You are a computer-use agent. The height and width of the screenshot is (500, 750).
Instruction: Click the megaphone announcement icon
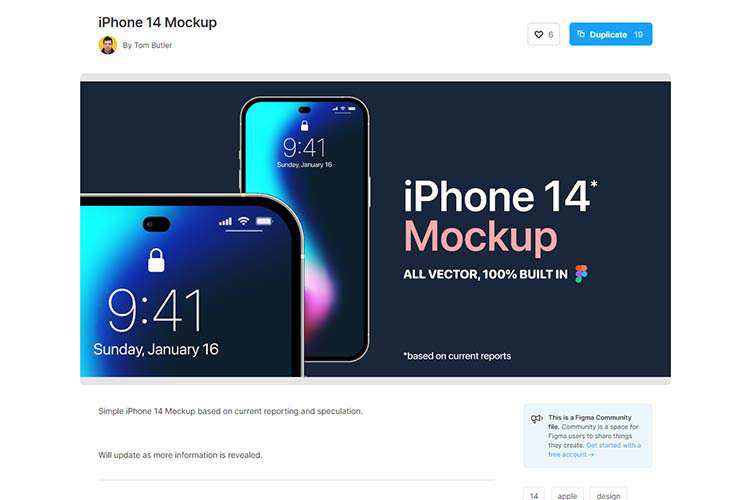pyautogui.click(x=536, y=419)
